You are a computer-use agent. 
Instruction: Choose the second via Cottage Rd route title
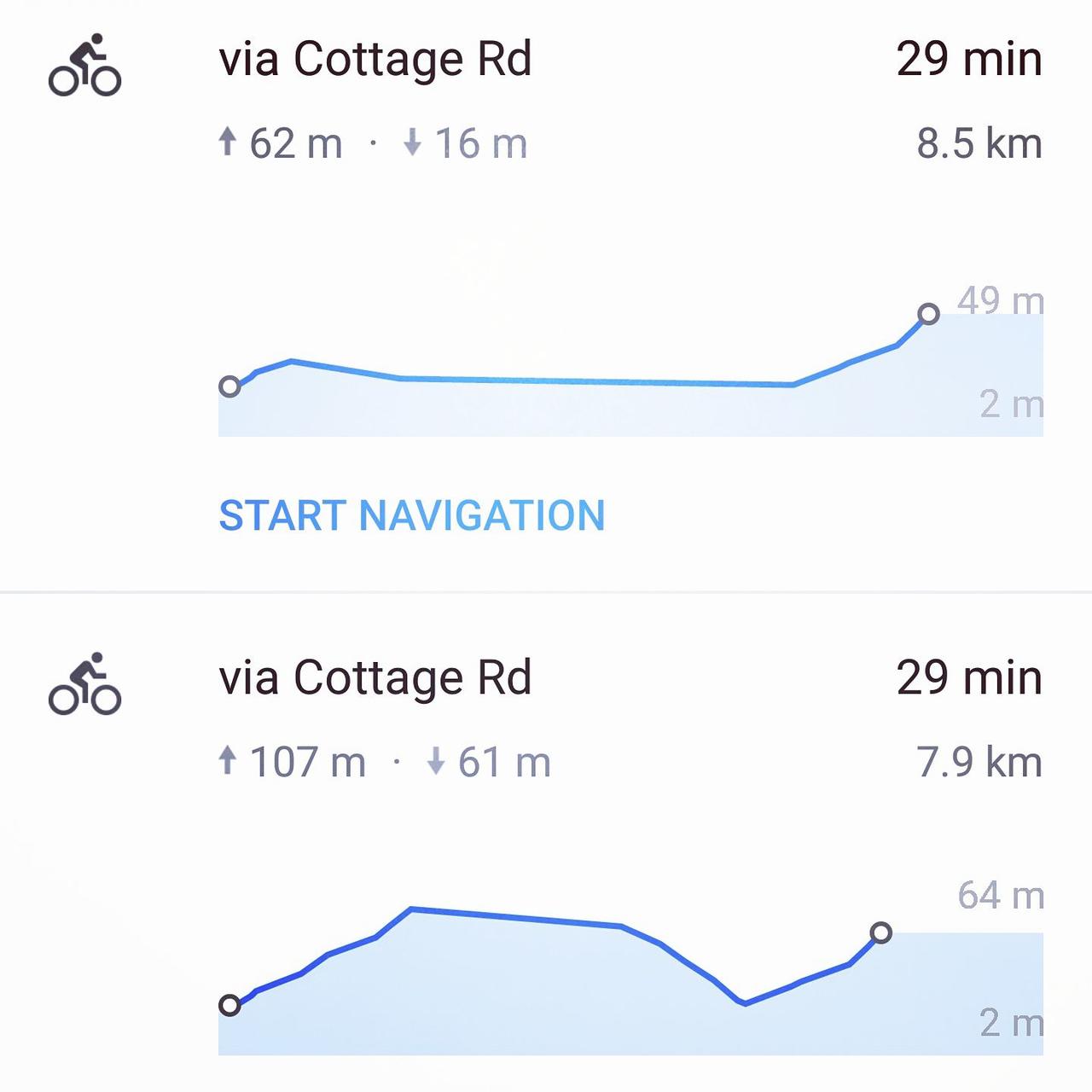point(375,678)
